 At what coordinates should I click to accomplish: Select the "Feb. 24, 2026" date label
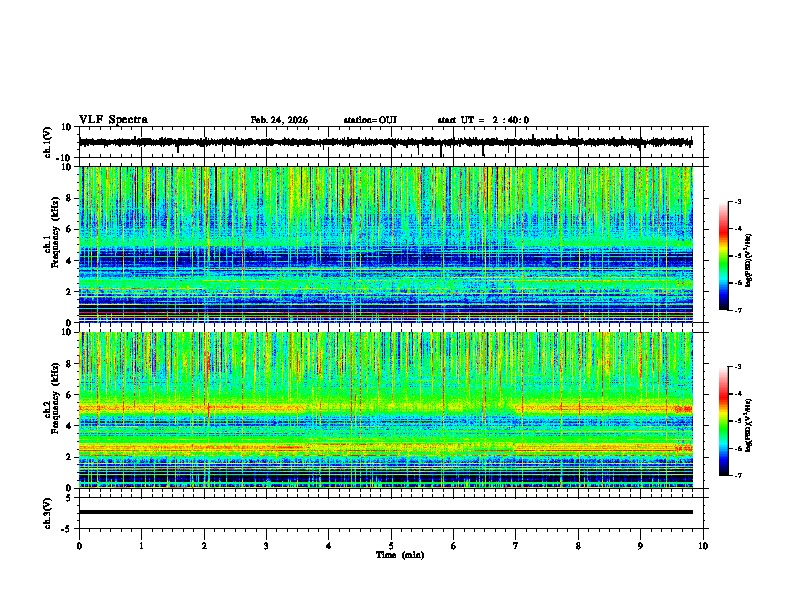pos(279,120)
